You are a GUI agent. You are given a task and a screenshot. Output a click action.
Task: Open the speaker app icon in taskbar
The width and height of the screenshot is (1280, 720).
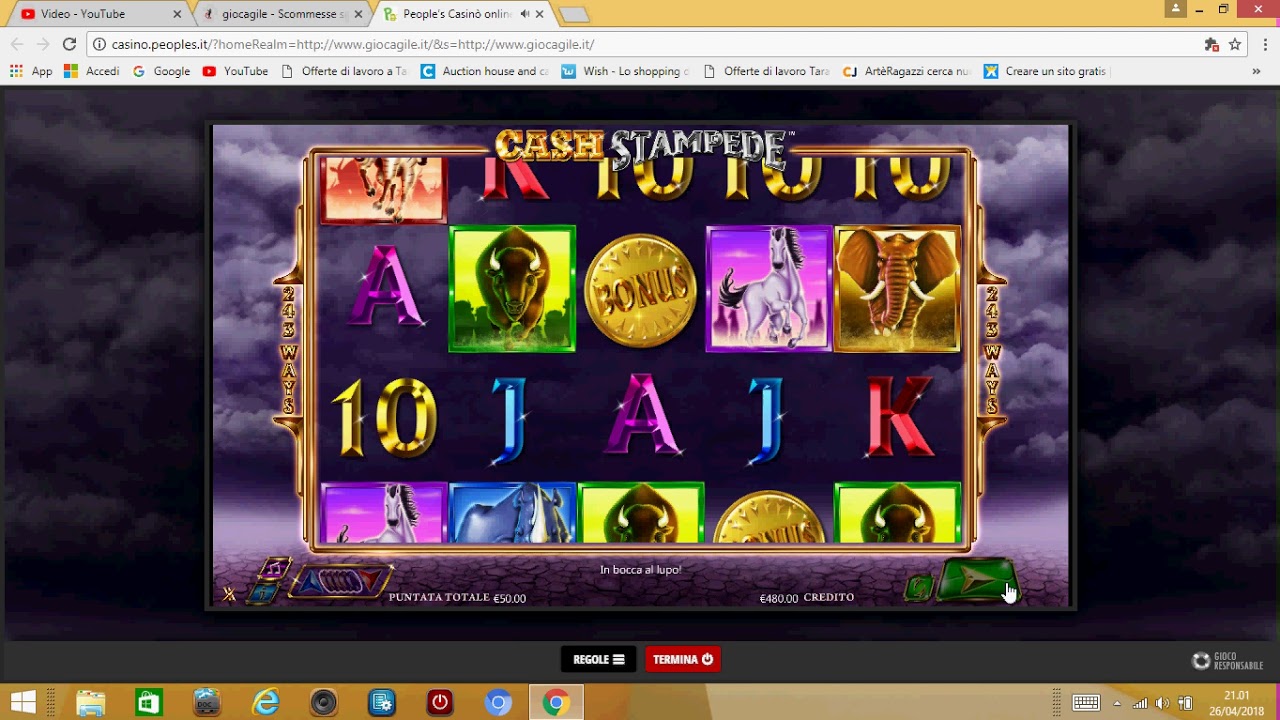(x=323, y=703)
